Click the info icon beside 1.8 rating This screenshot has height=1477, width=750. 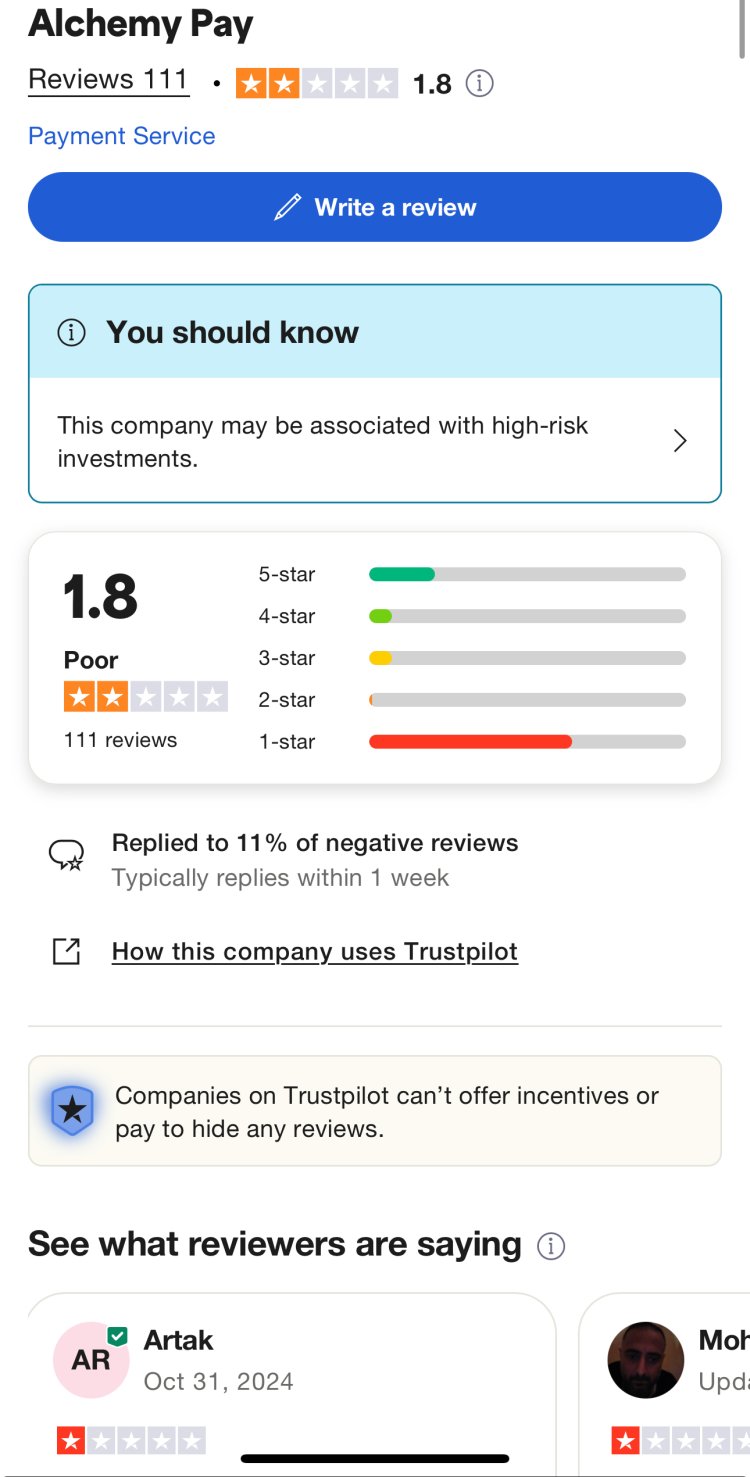pos(480,83)
